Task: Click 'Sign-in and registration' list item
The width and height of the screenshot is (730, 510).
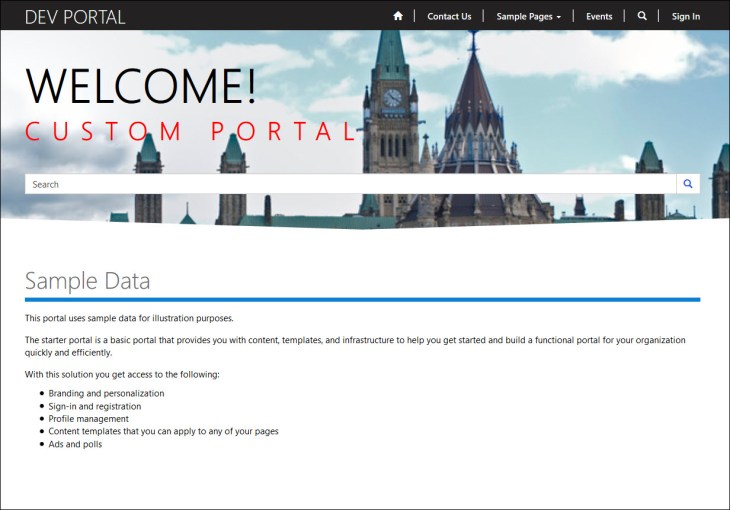Action: (95, 406)
